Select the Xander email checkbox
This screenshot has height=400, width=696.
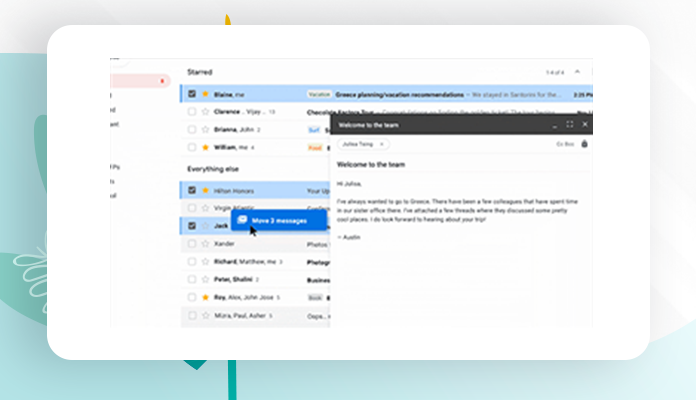(192, 244)
